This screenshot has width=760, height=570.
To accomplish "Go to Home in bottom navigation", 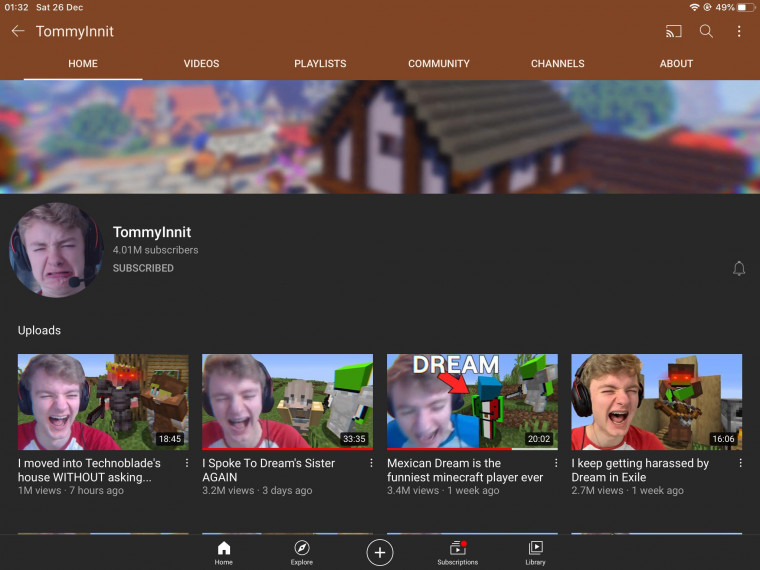I will (224, 552).
